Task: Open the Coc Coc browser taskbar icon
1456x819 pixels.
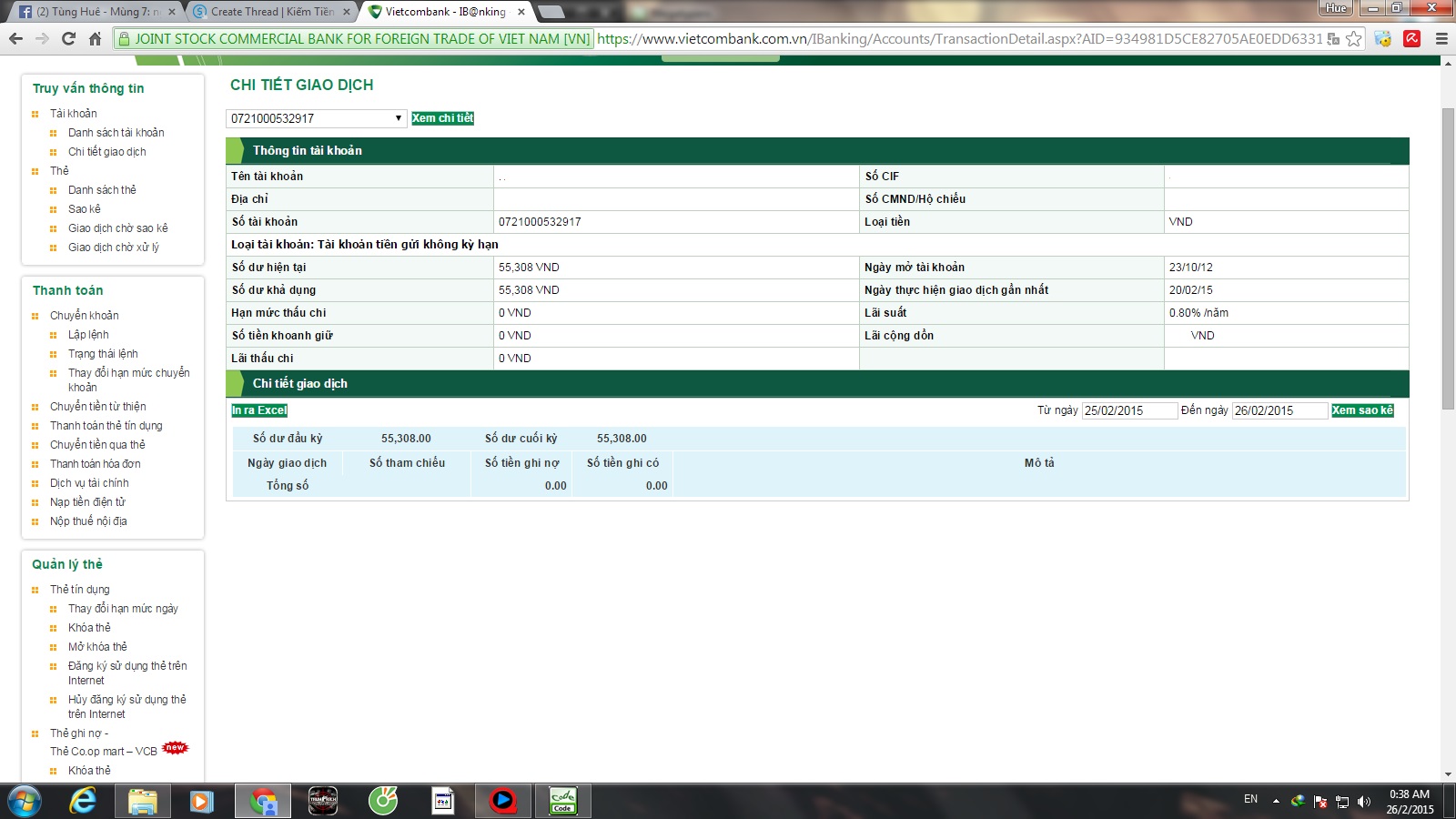Action: 383,802
